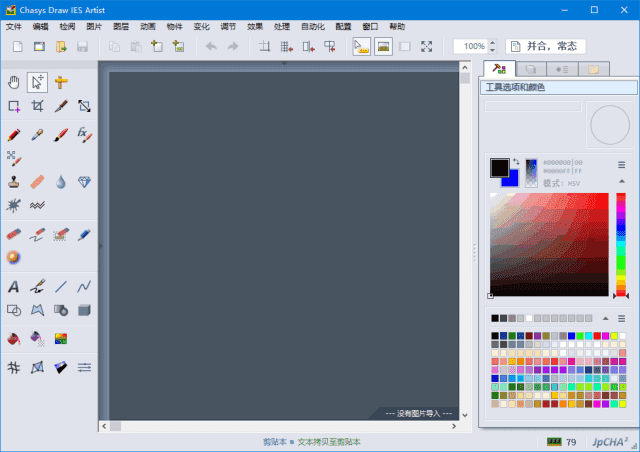Select the Stamp clone tool
This screenshot has width=640, height=452.
(14, 182)
